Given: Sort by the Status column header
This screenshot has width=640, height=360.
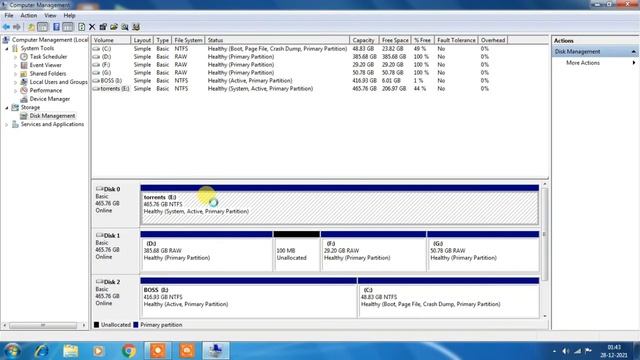Looking at the screenshot, I should tap(277, 40).
